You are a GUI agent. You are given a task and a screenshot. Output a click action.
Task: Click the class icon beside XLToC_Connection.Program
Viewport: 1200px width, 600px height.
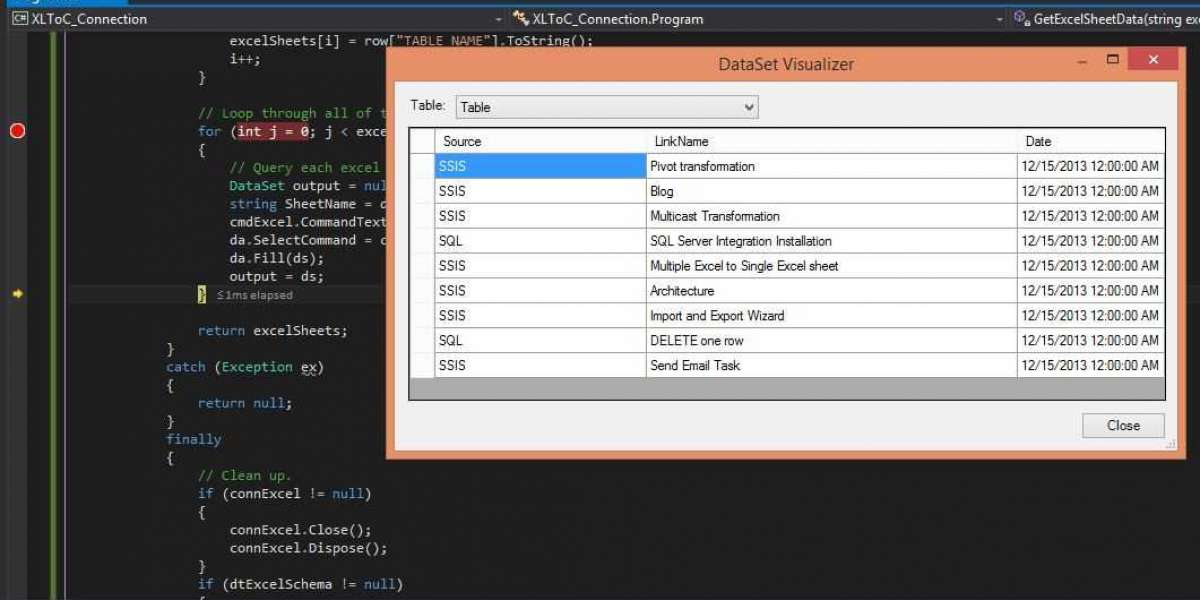(x=519, y=18)
